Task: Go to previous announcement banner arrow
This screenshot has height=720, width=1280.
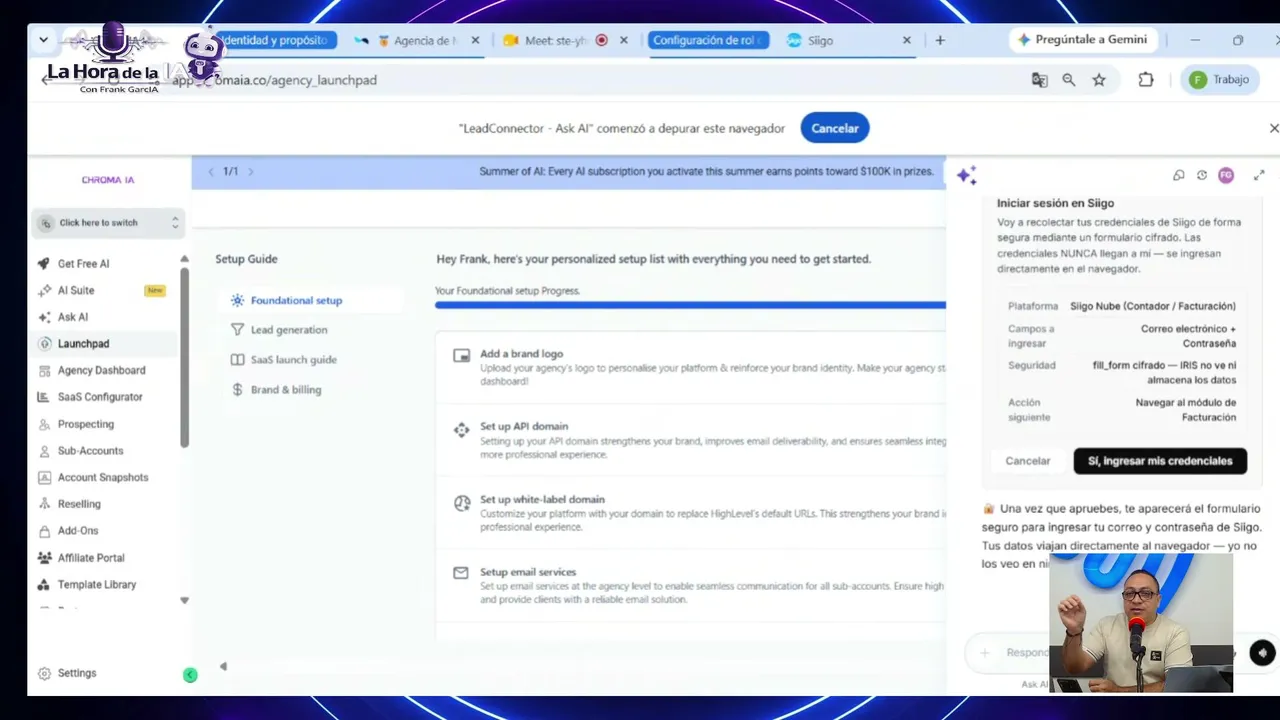Action: pos(211,172)
